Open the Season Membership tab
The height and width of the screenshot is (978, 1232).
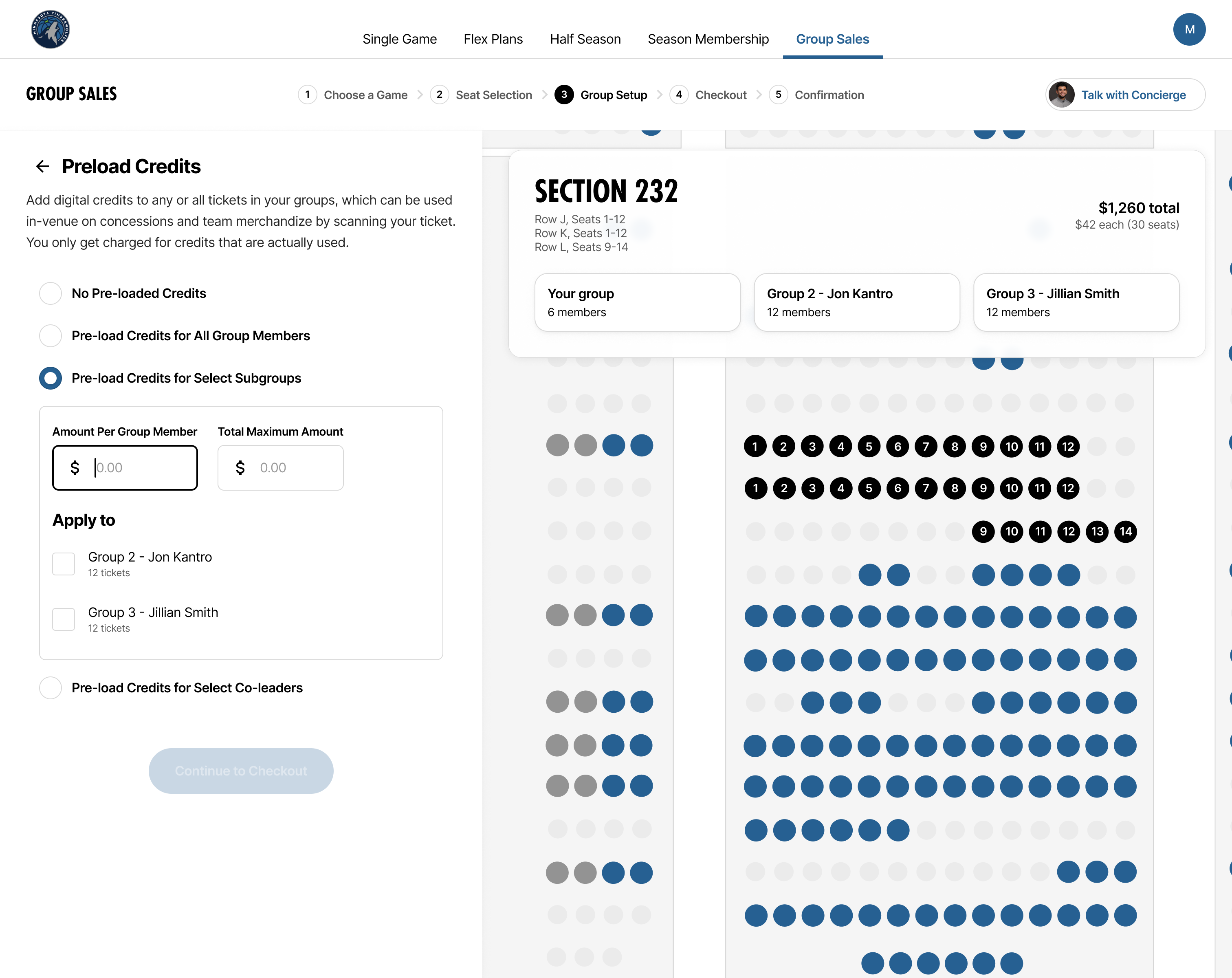(x=708, y=39)
